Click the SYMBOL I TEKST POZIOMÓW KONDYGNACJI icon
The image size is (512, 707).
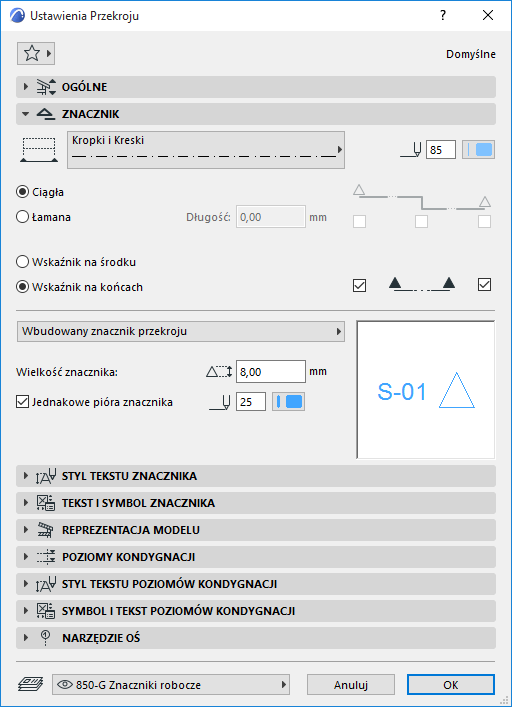click(46, 611)
